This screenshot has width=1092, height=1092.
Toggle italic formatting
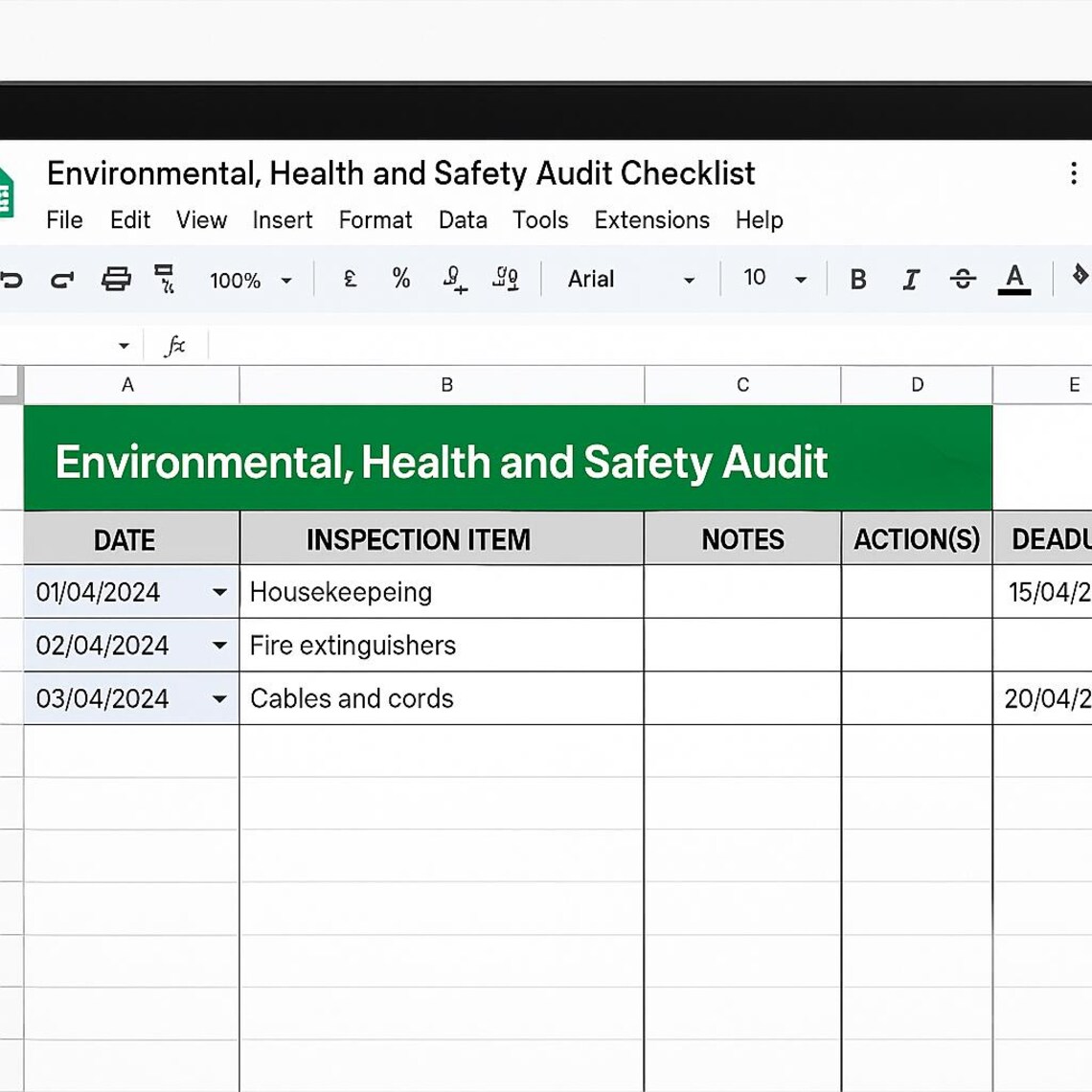click(x=910, y=280)
